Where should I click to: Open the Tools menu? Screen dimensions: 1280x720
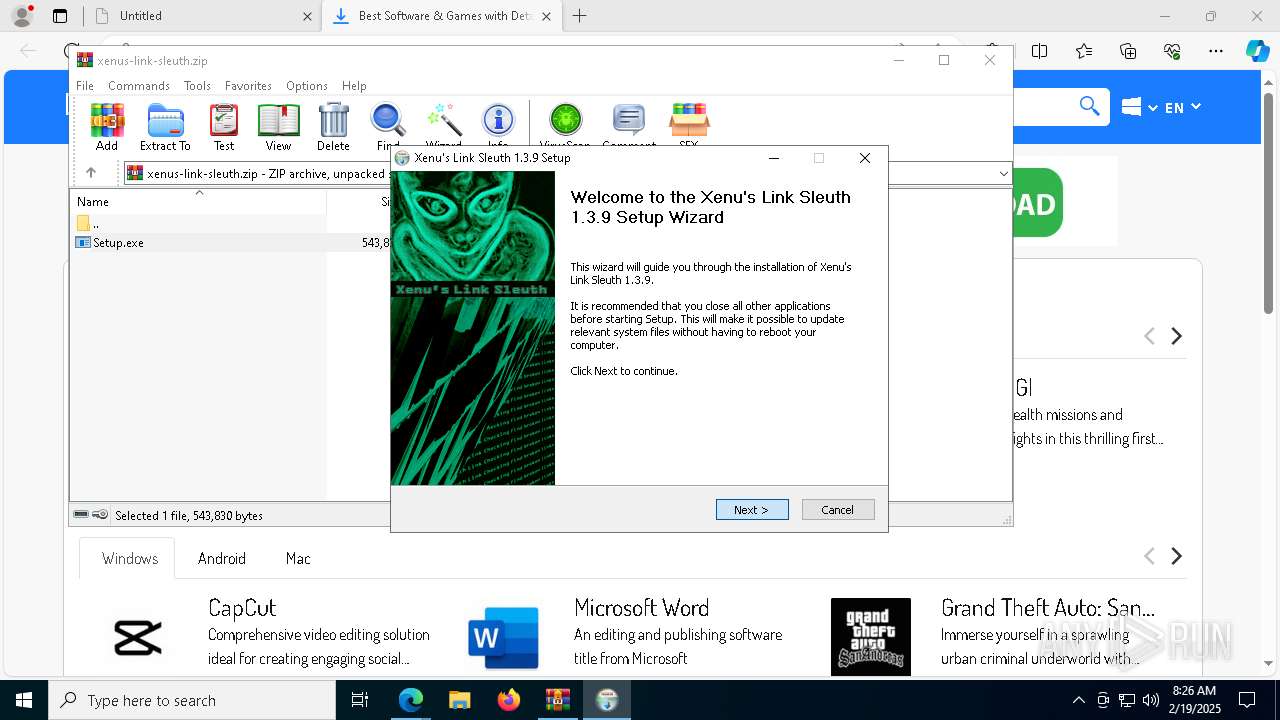pos(197,86)
